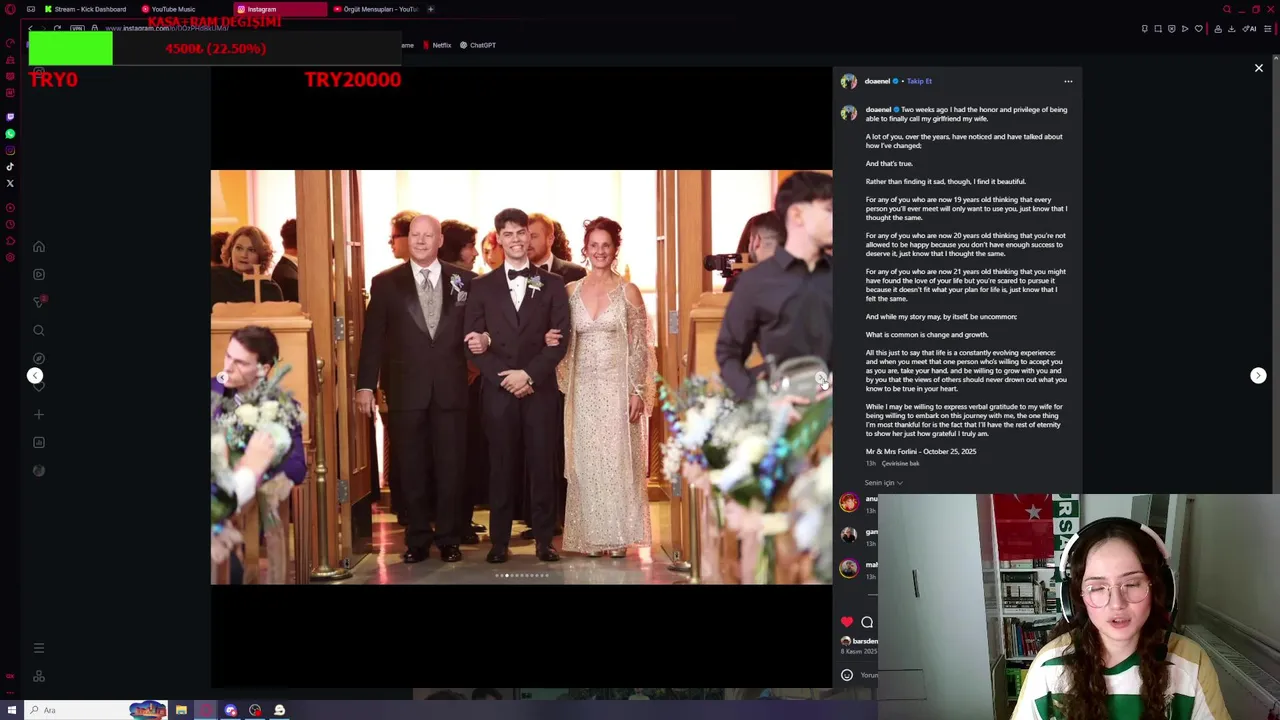Image resolution: width=1280 pixels, height=720 pixels.
Task: Open the emoji picker for comments
Action: coord(847,675)
